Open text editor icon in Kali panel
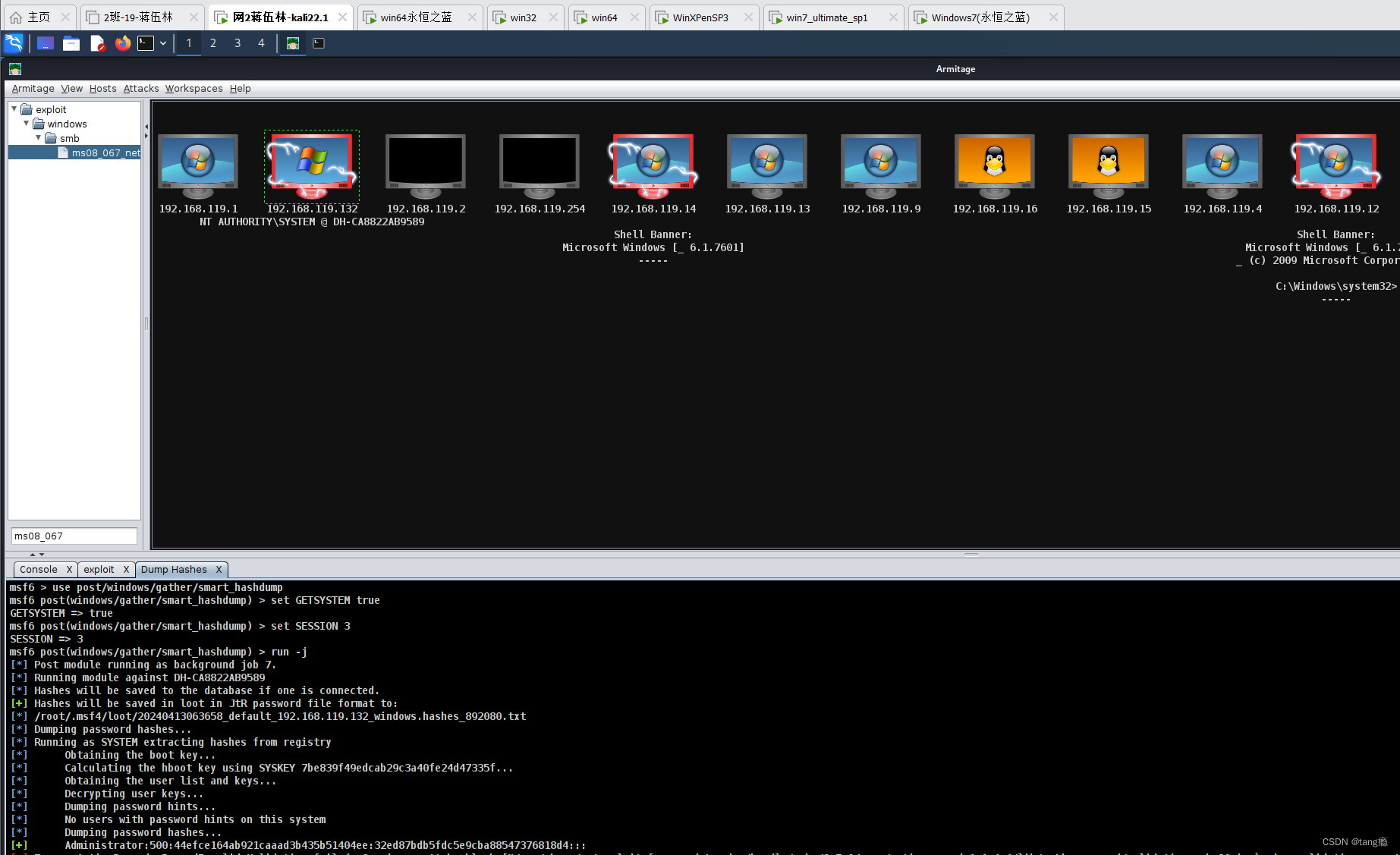The width and height of the screenshot is (1400, 855). click(x=97, y=43)
